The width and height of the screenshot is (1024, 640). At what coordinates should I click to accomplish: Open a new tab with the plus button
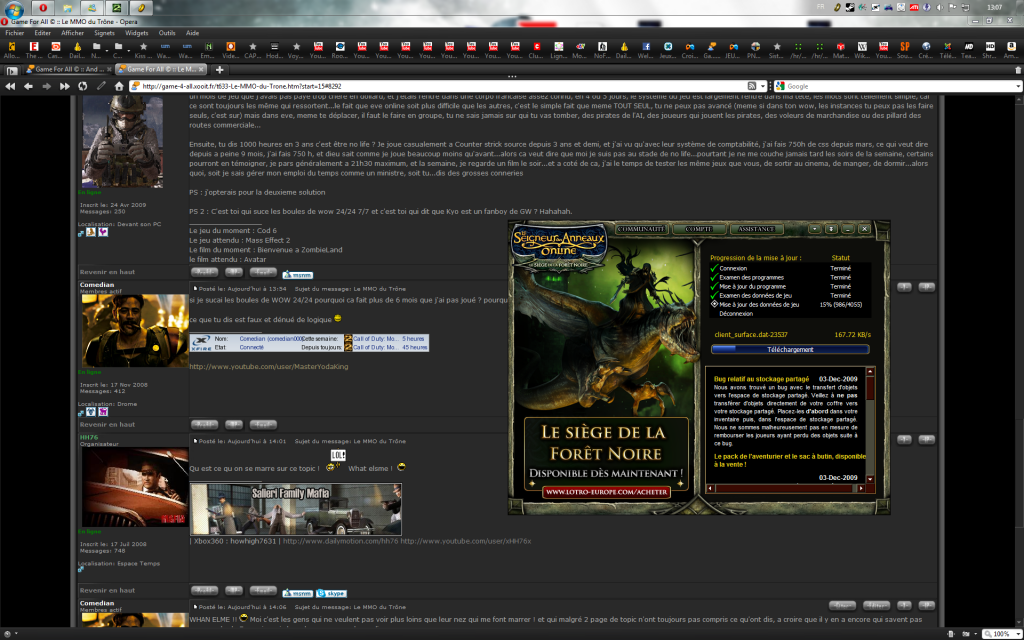click(x=219, y=69)
